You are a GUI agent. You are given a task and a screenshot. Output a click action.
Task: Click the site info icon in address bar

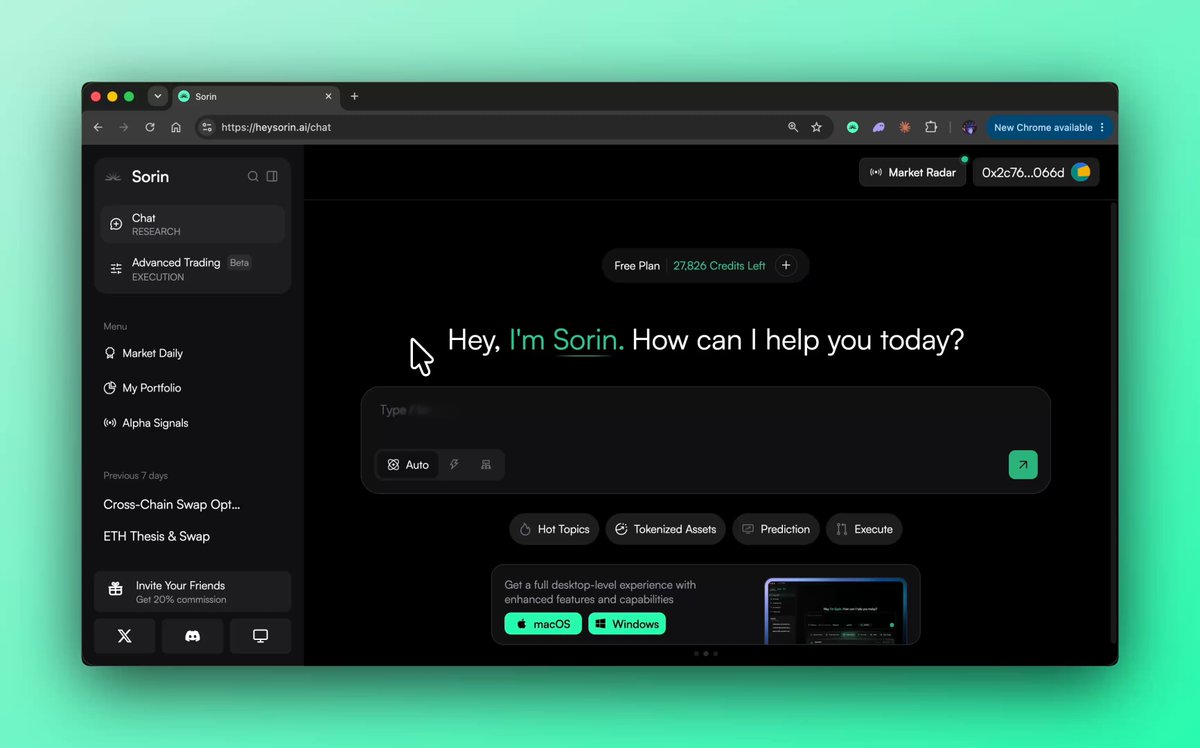coord(207,127)
